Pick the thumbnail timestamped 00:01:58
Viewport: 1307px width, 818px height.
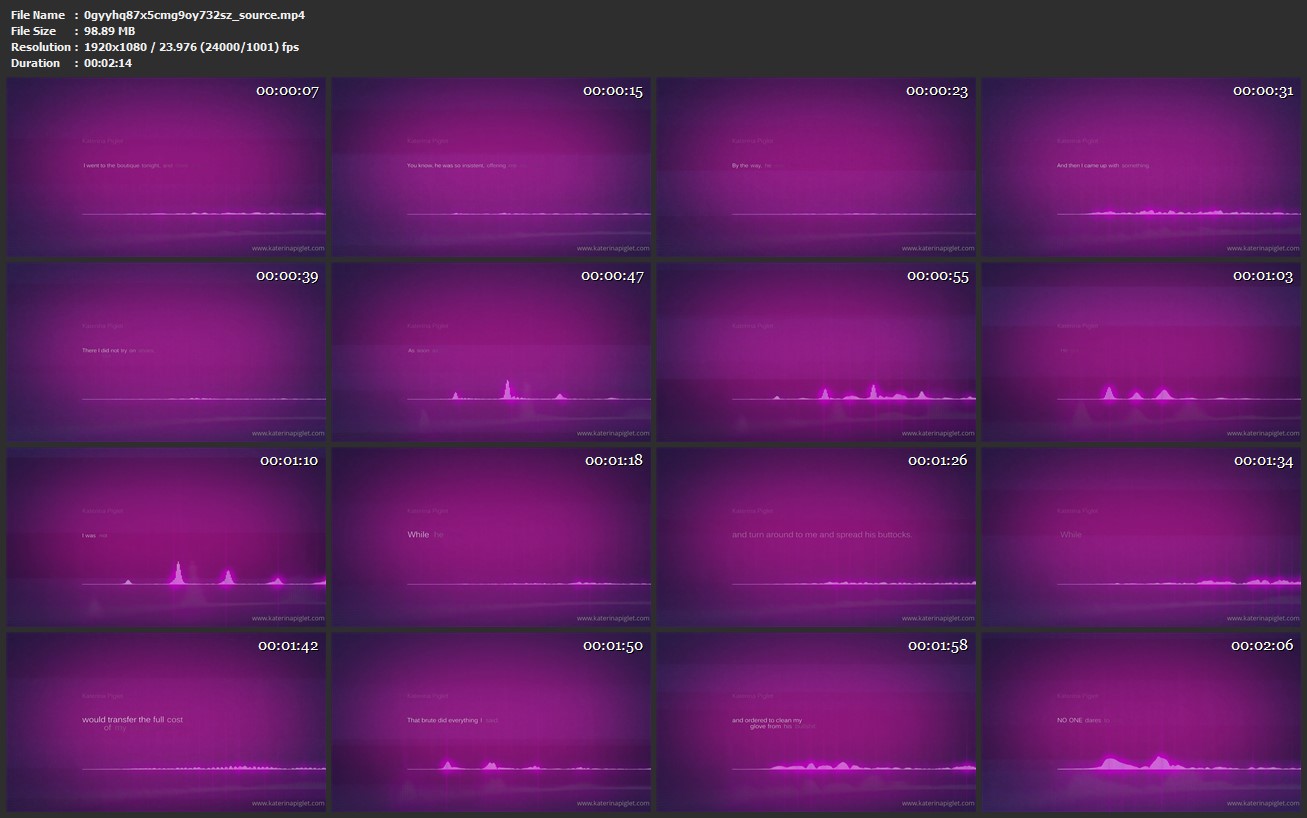816,722
